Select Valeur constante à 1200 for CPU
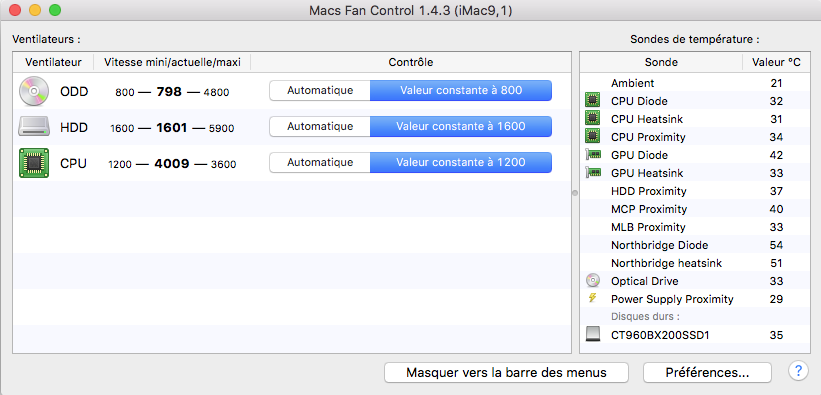The height and width of the screenshot is (395, 821). point(461,162)
